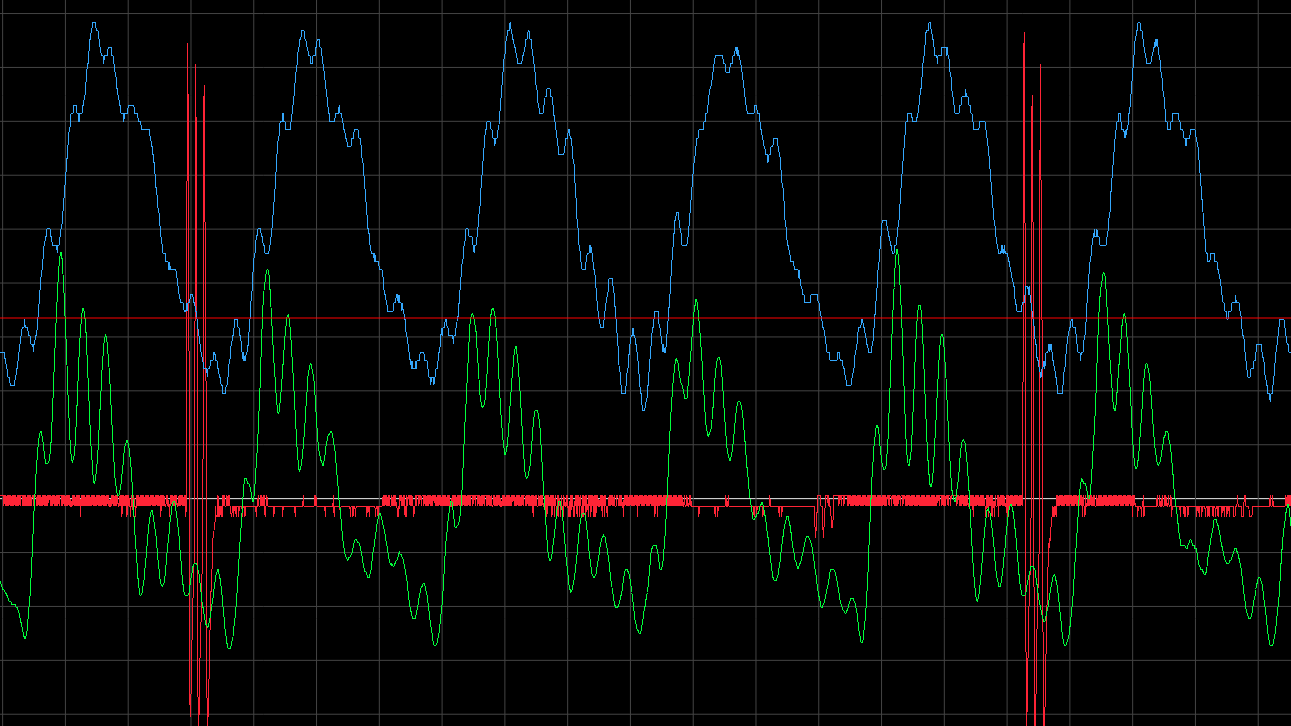Click the rightmost blue waveform peak
The height and width of the screenshot is (726, 1291).
click(x=1139, y=24)
